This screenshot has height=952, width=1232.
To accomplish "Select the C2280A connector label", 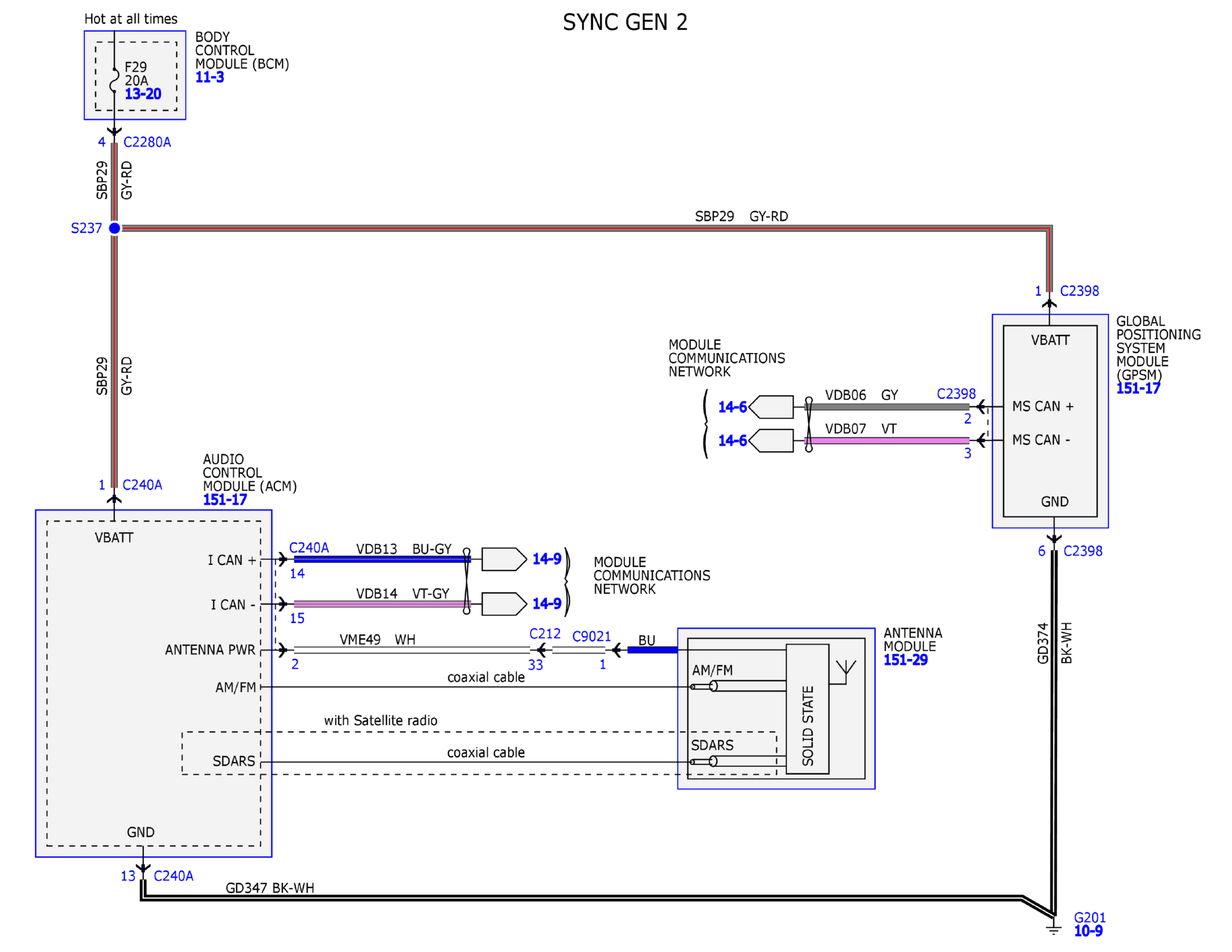I will click(x=147, y=142).
